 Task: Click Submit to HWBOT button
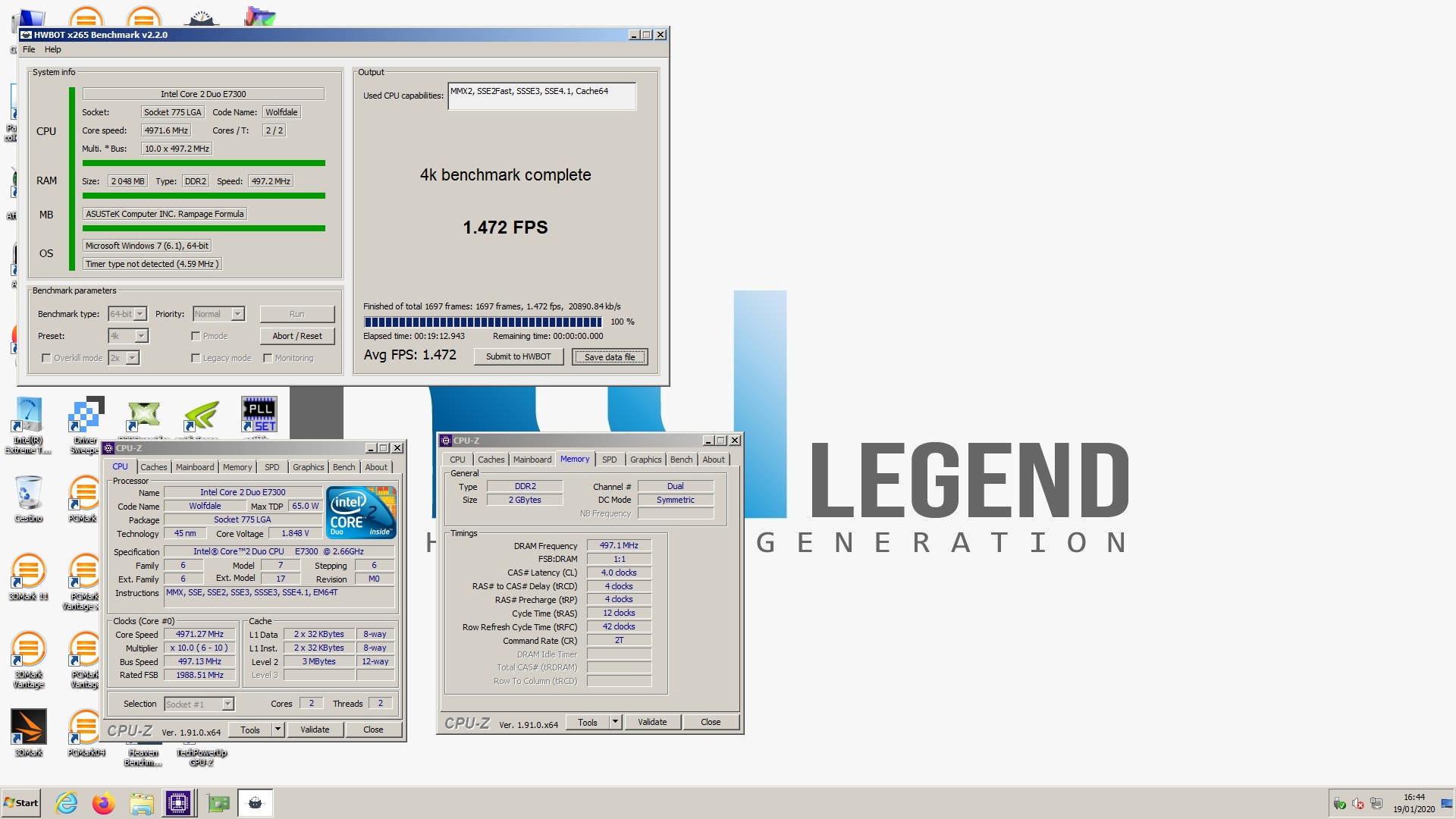coord(518,356)
